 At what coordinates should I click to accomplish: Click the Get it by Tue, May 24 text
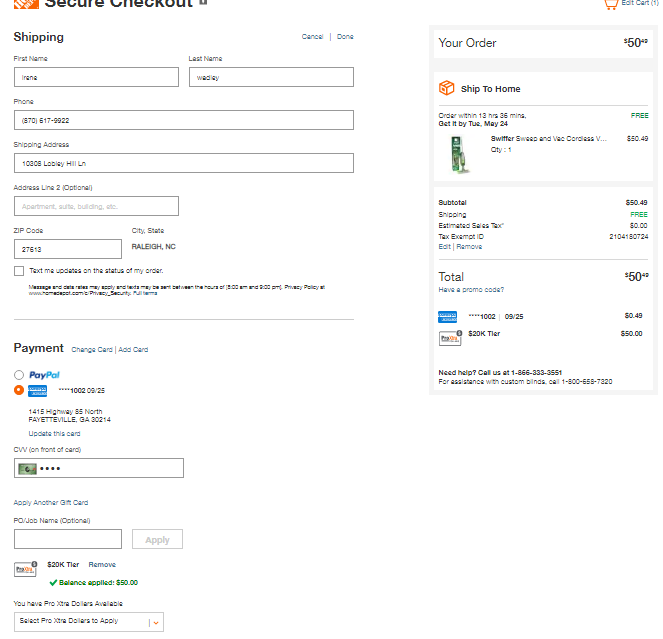pos(473,124)
